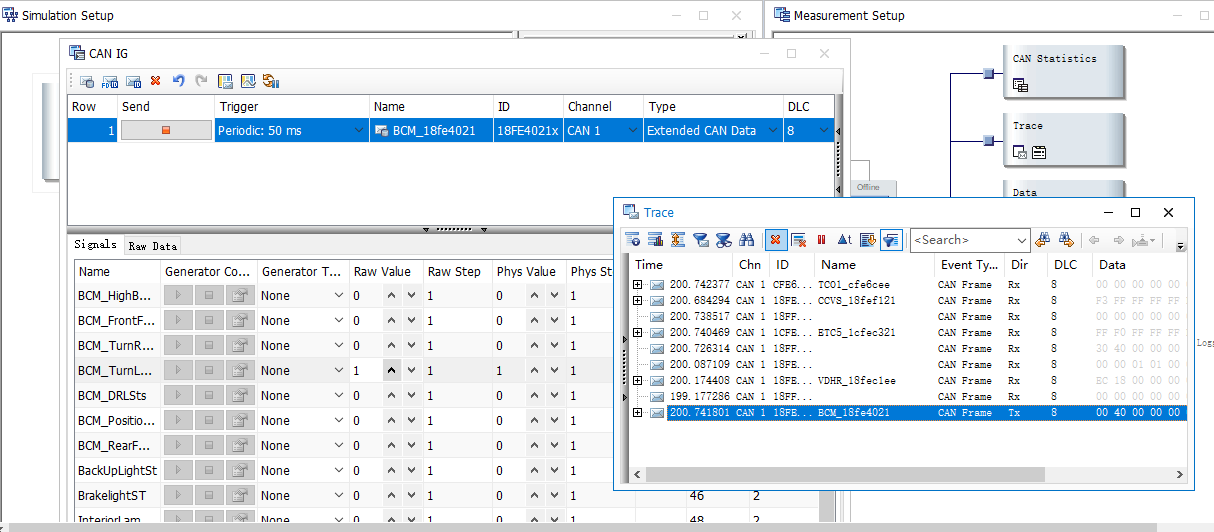Switch to the Signals tab
This screenshot has height=532, width=1214.
coord(96,245)
